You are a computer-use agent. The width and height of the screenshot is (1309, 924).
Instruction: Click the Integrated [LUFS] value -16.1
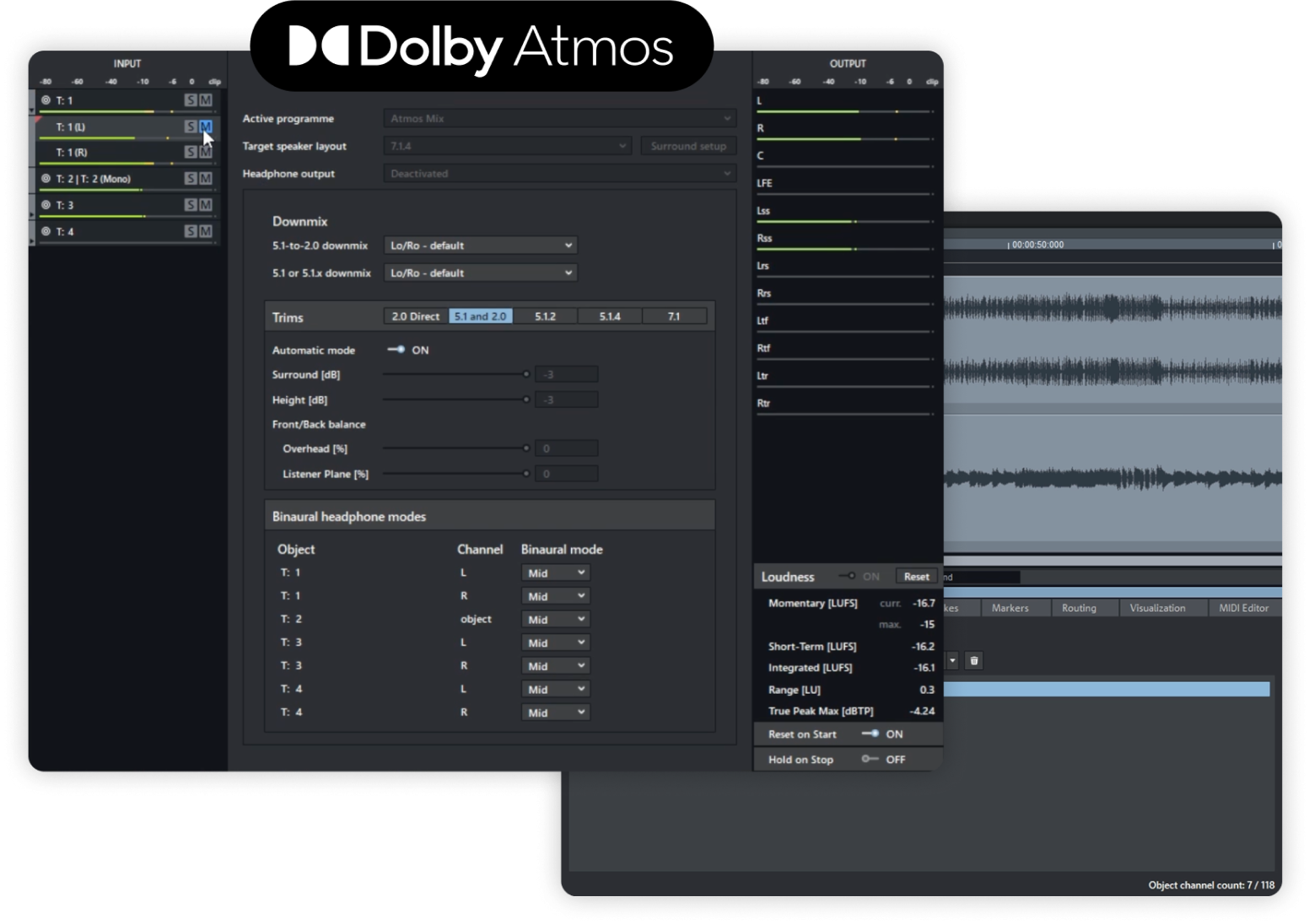924,668
